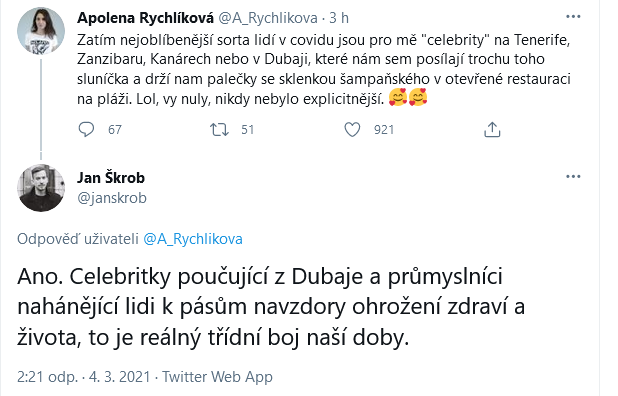The height and width of the screenshot is (396, 618).
Task: Click the Twitter Web App source link
Action: coord(217,377)
